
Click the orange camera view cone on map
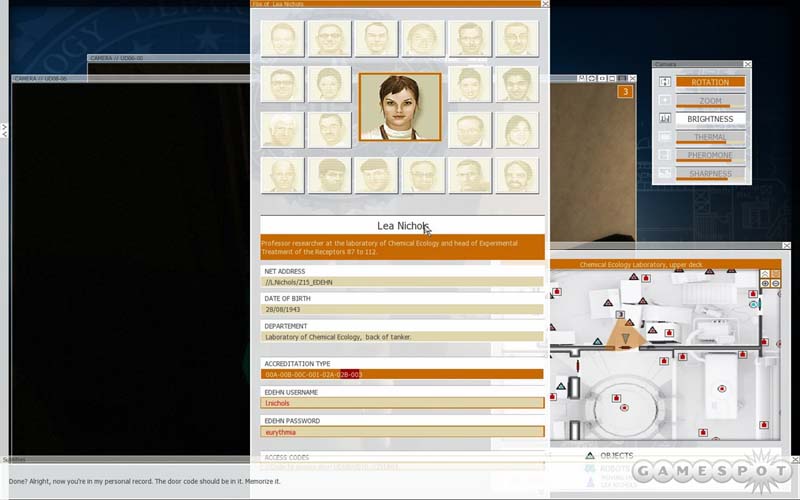627,338
